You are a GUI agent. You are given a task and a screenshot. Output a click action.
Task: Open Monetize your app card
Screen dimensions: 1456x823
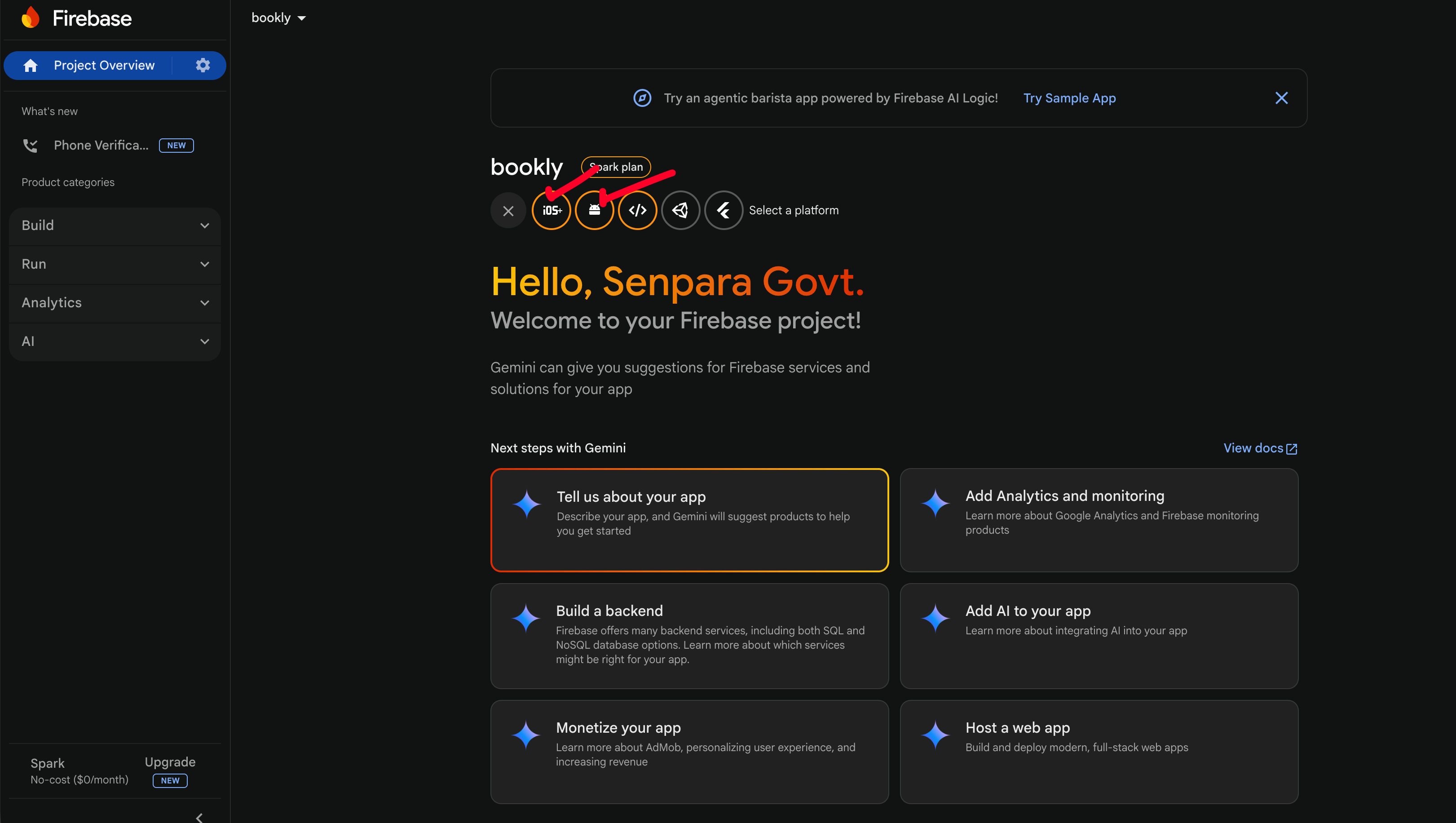[x=689, y=752]
